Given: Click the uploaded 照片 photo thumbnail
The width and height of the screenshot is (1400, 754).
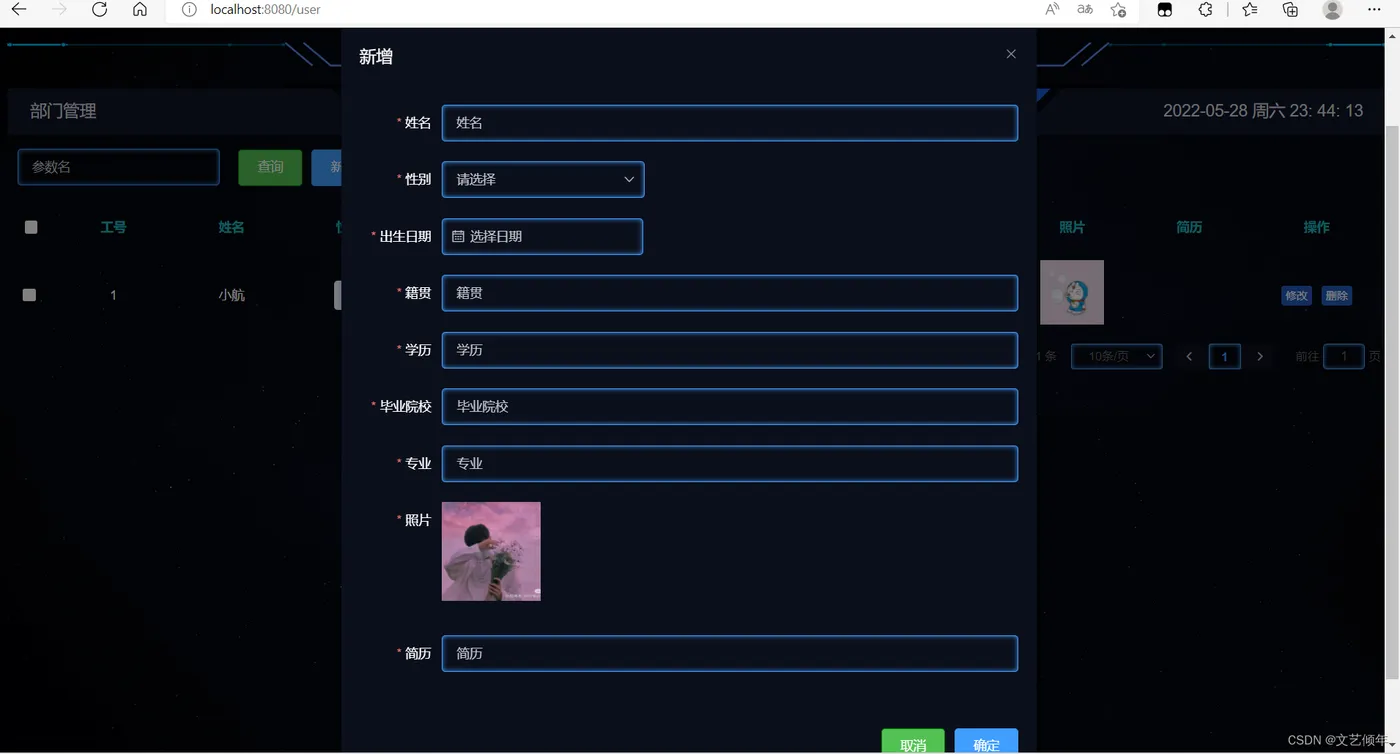Looking at the screenshot, I should [491, 551].
